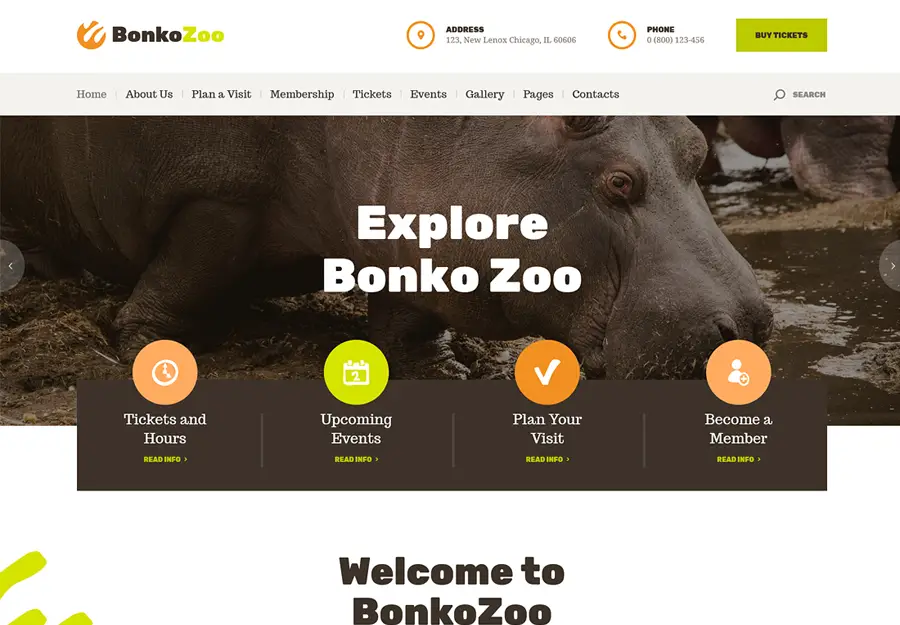This screenshot has height=625, width=900.
Task: Click the orange phone icon
Action: coord(622,35)
